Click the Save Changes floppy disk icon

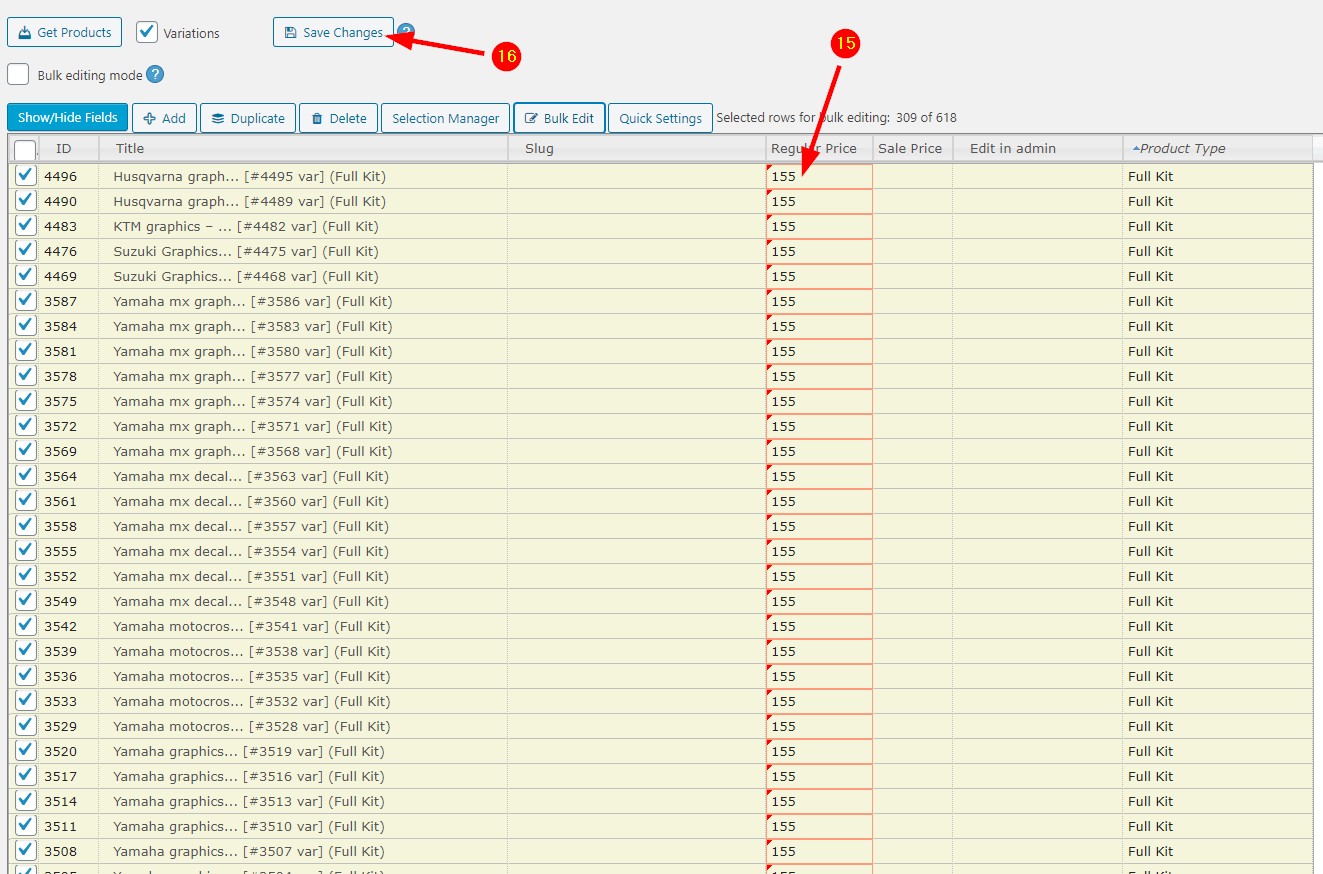[x=290, y=33]
